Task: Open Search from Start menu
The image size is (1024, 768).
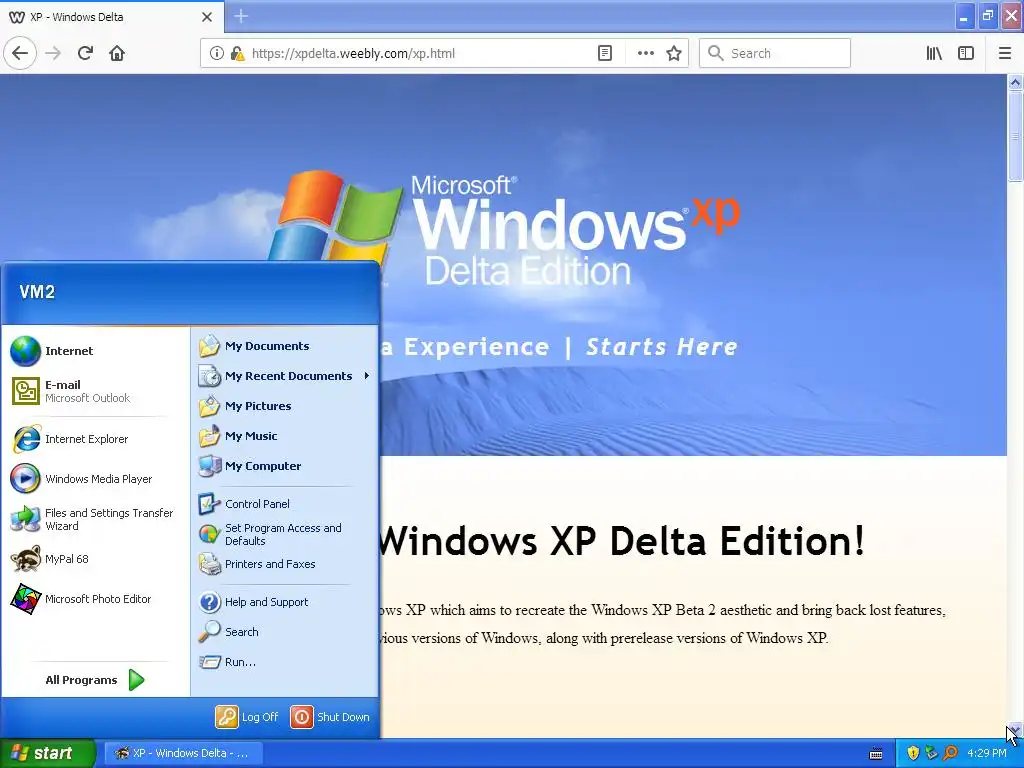Action: (x=285, y=632)
